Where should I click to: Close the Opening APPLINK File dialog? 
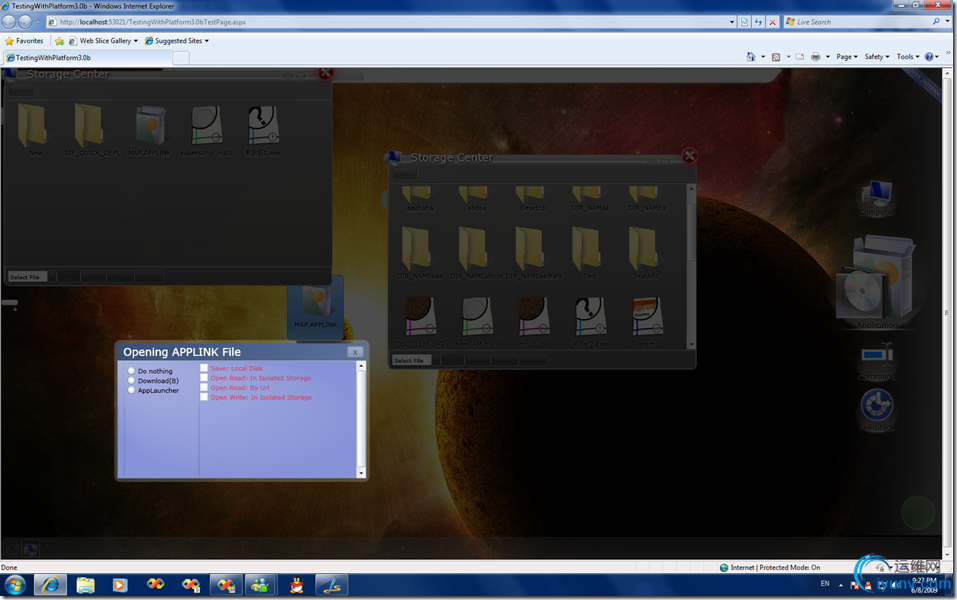[x=355, y=352]
